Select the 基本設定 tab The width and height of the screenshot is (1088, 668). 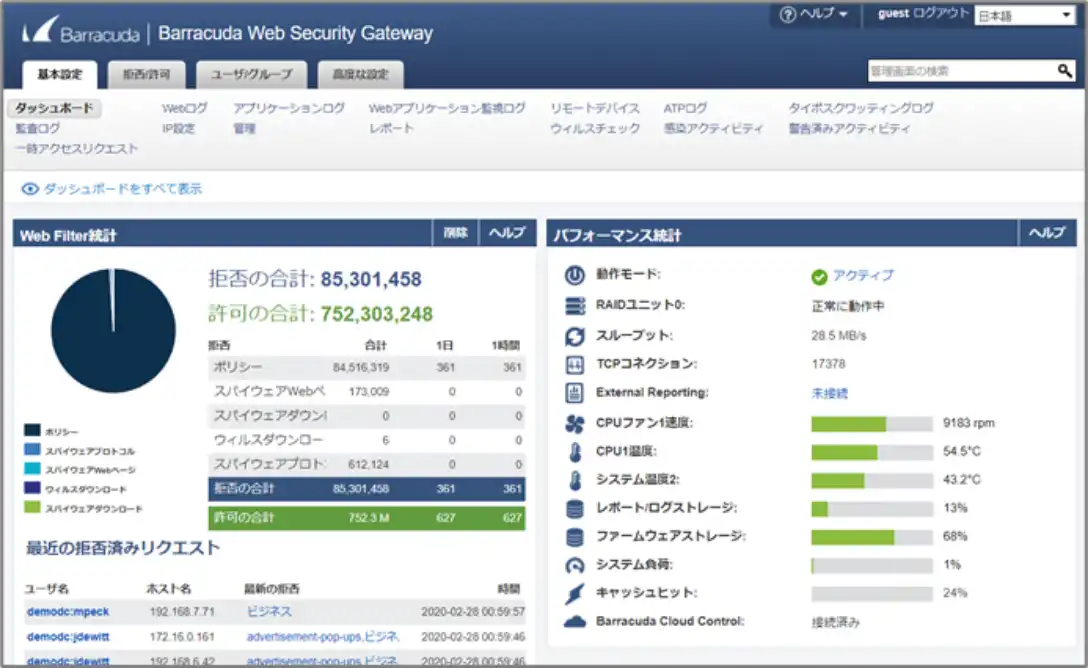60,74
